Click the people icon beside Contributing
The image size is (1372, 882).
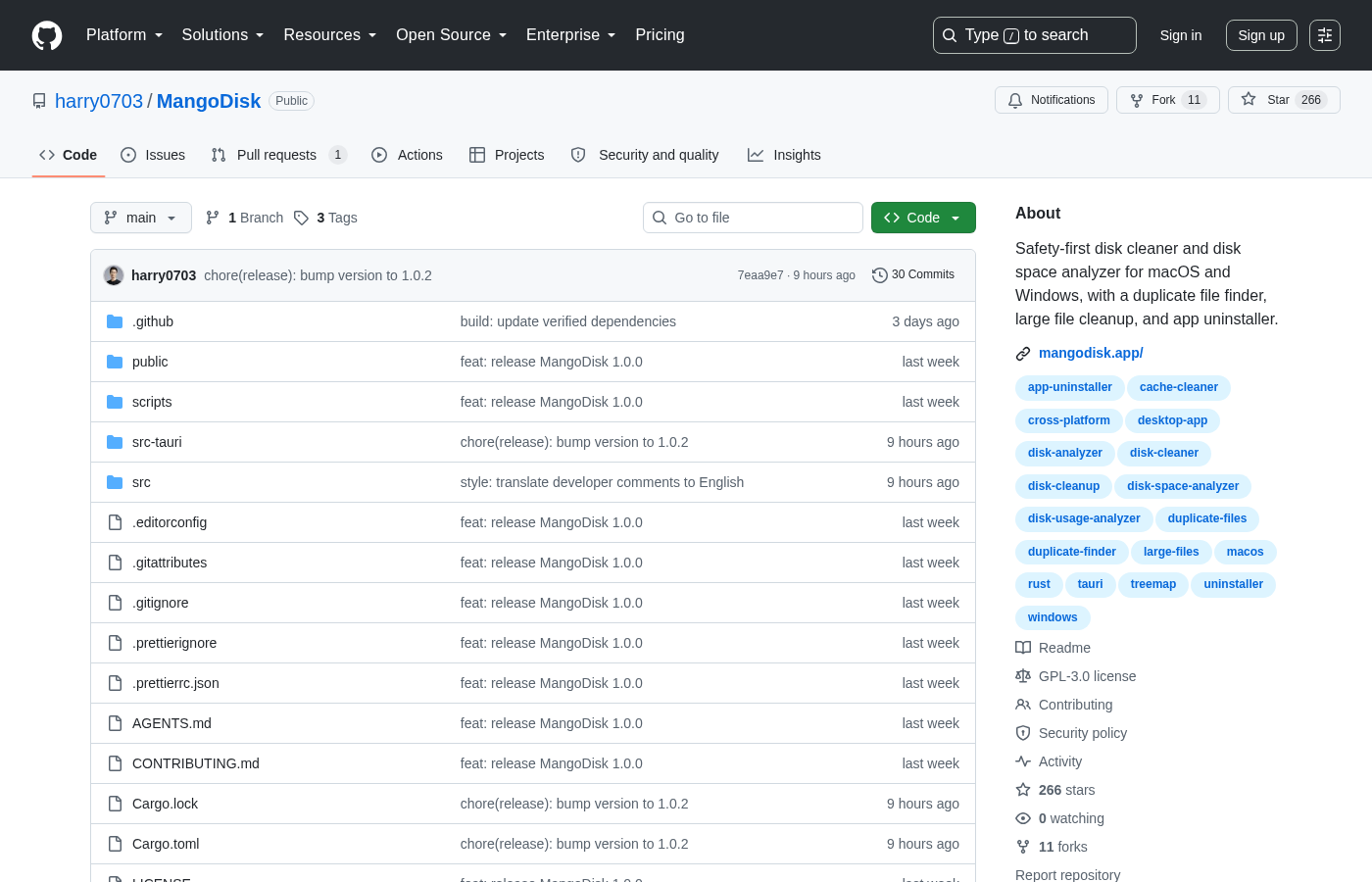tap(1023, 705)
